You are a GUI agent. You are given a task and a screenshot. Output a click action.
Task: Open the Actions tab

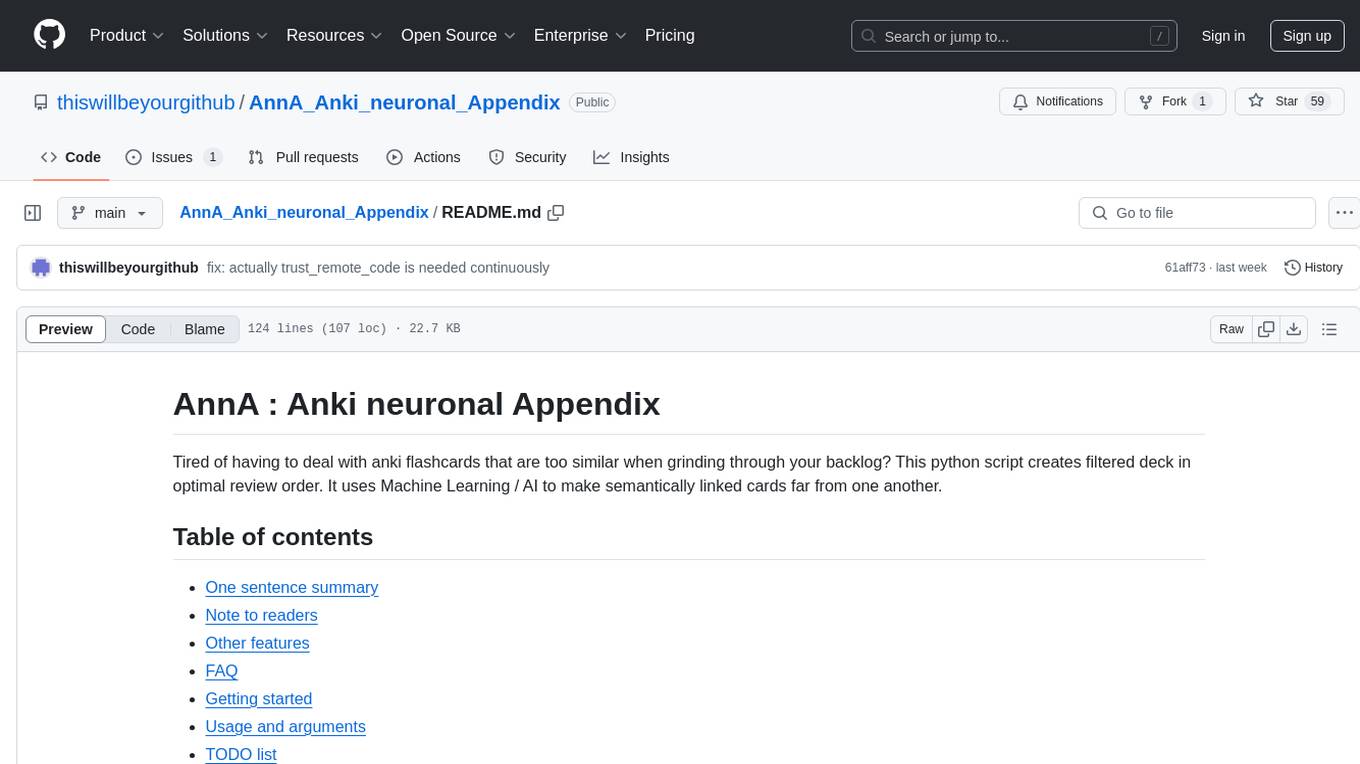pyautogui.click(x=423, y=157)
